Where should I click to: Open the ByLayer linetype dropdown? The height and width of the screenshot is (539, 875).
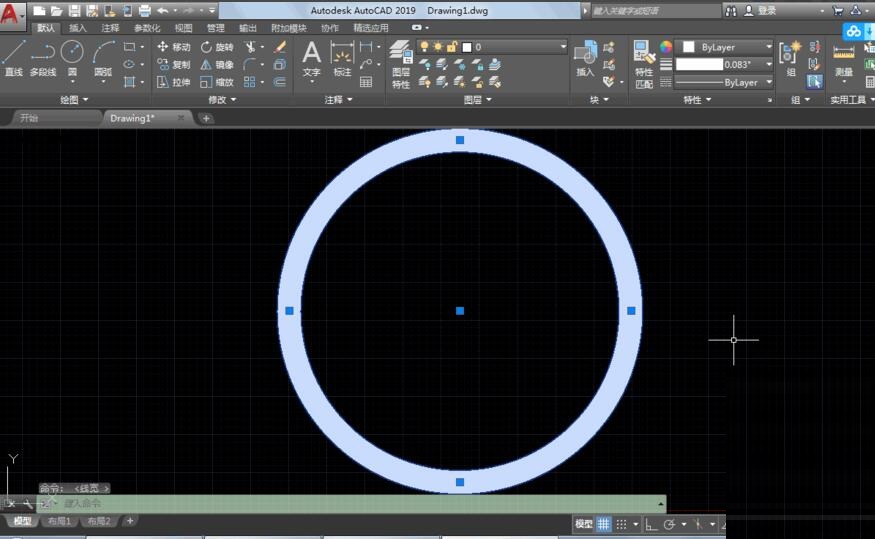pyautogui.click(x=724, y=83)
